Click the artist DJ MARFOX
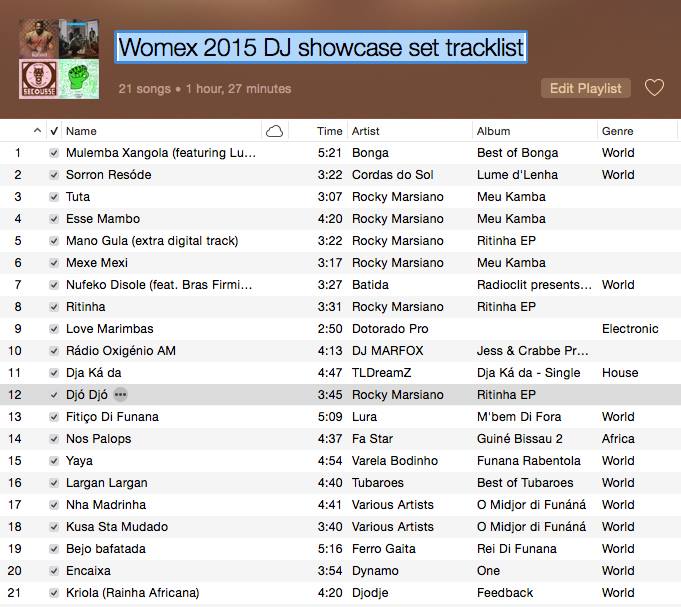 tap(387, 351)
